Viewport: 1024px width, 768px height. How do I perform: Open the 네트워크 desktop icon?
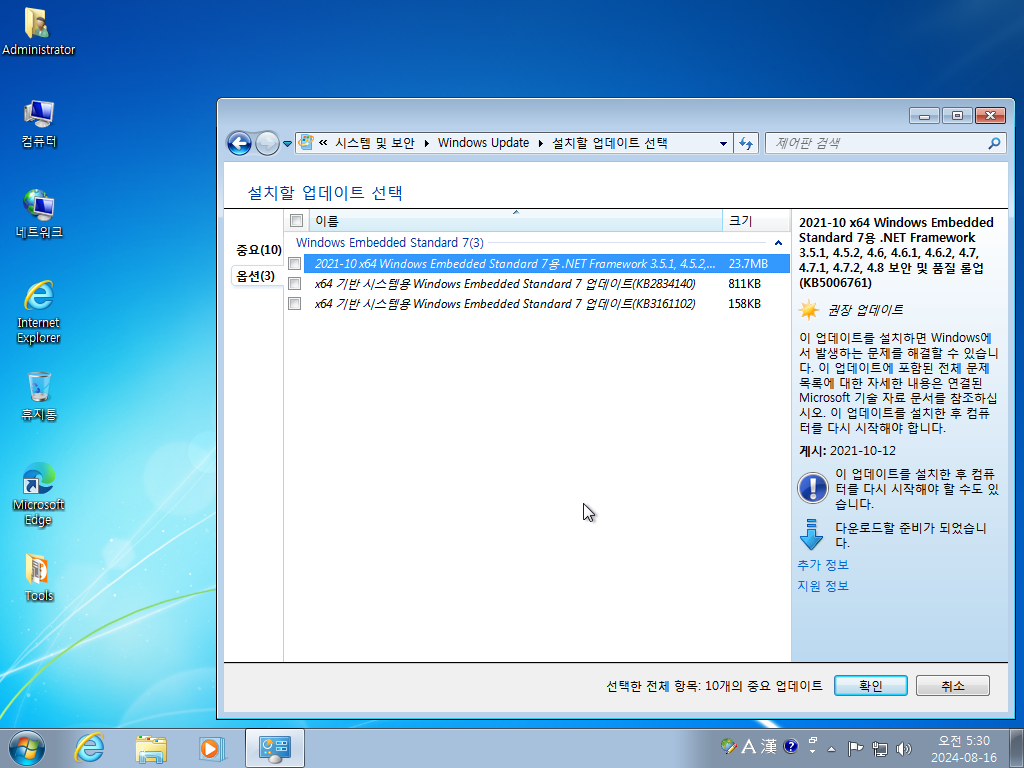[39, 214]
